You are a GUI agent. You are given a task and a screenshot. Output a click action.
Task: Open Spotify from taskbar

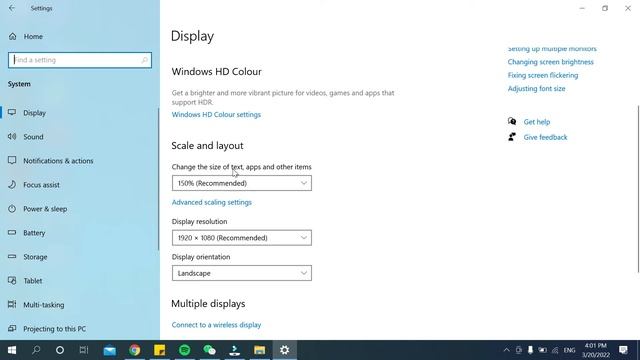tap(184, 350)
